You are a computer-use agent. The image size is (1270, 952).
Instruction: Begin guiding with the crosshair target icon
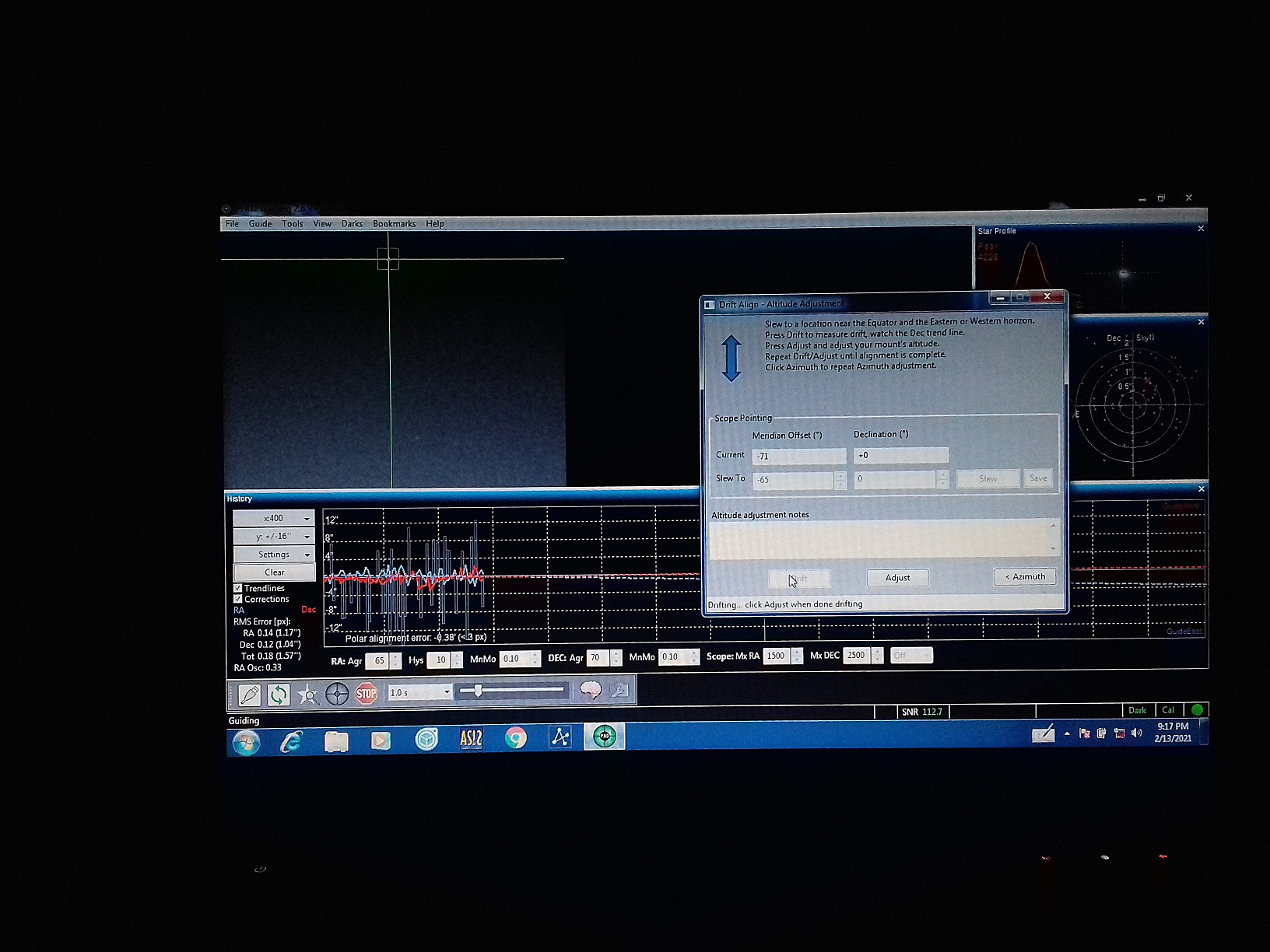[337, 694]
